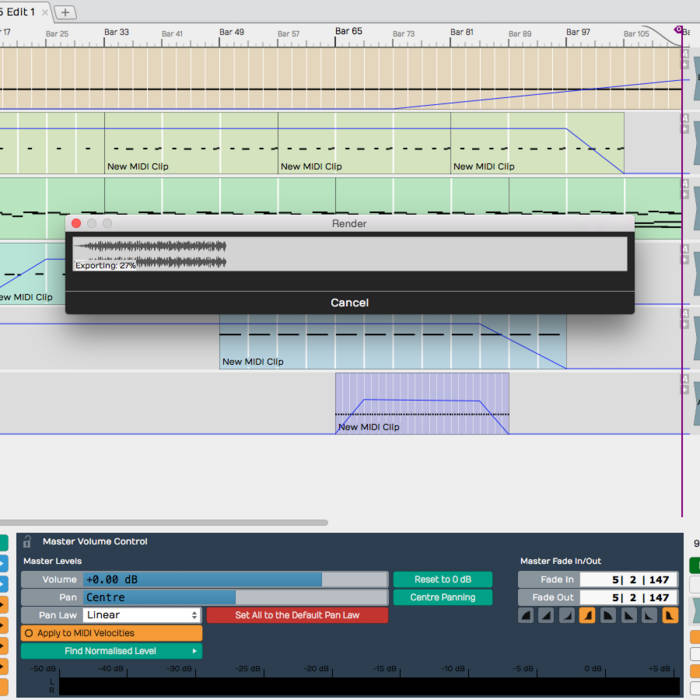
Task: Pick the fifth fade curve shape icon
Action: (608, 616)
